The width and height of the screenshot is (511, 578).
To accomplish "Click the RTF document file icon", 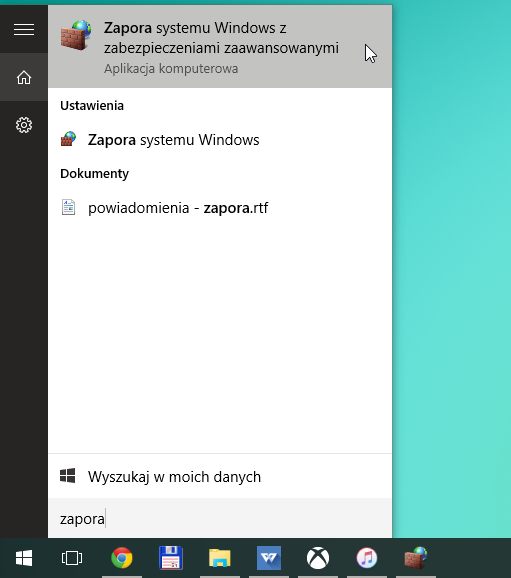I will 68,207.
